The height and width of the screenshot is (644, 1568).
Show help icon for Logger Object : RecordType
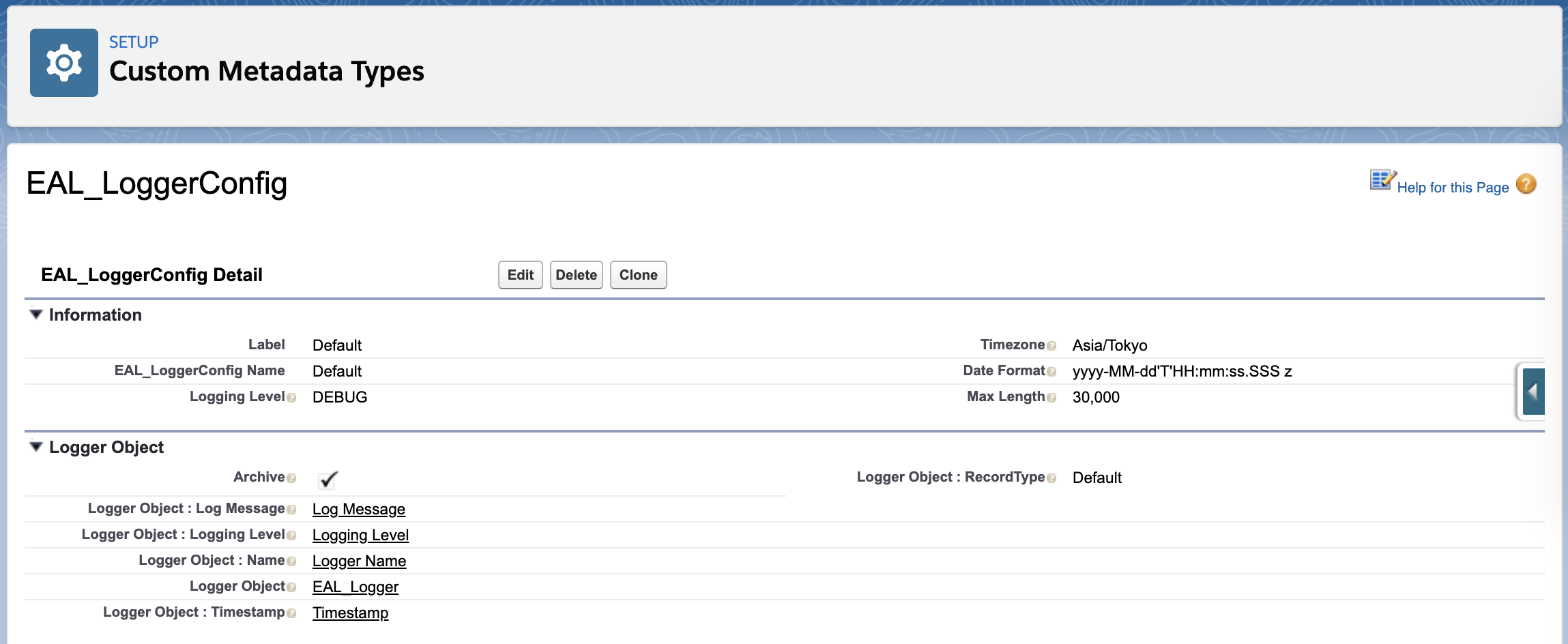[x=1051, y=478]
